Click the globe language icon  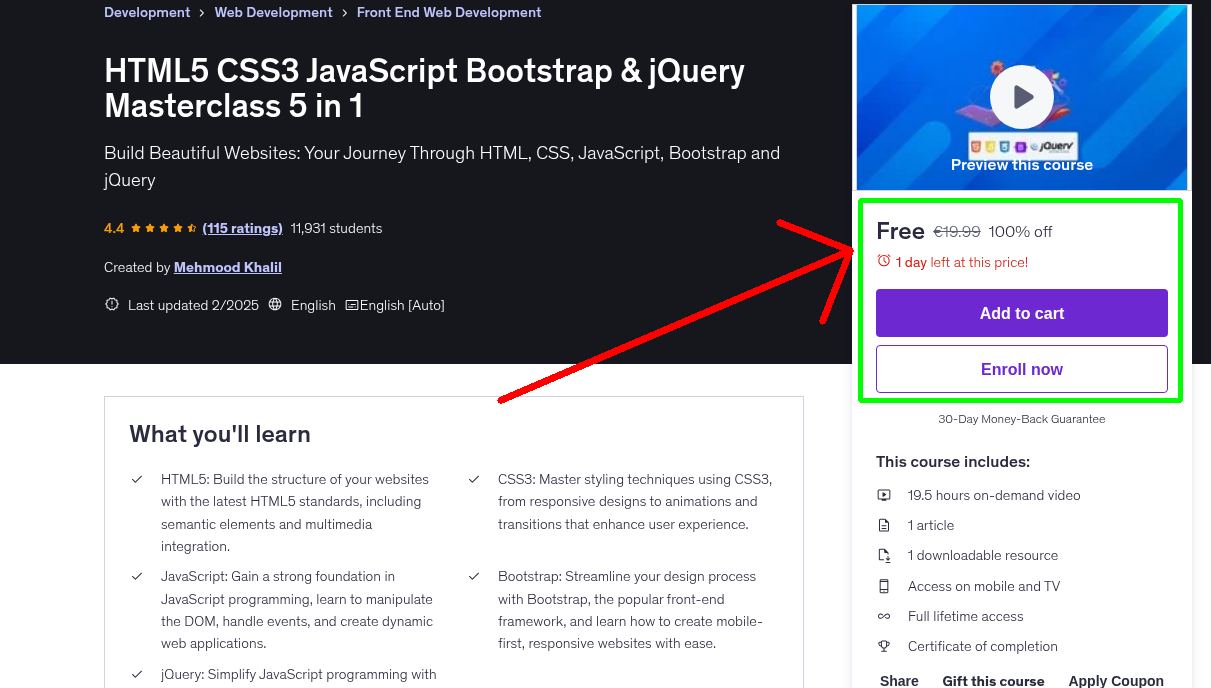(276, 305)
